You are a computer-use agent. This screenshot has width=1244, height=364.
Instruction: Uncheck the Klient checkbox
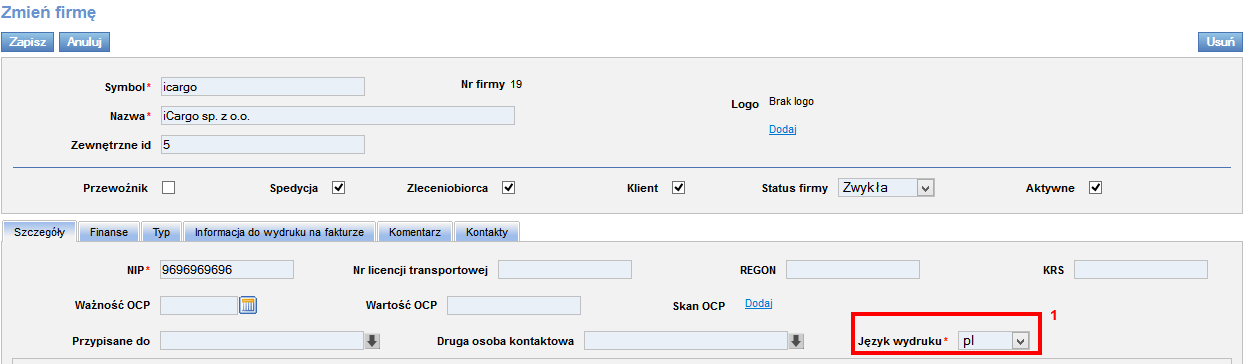tap(678, 187)
